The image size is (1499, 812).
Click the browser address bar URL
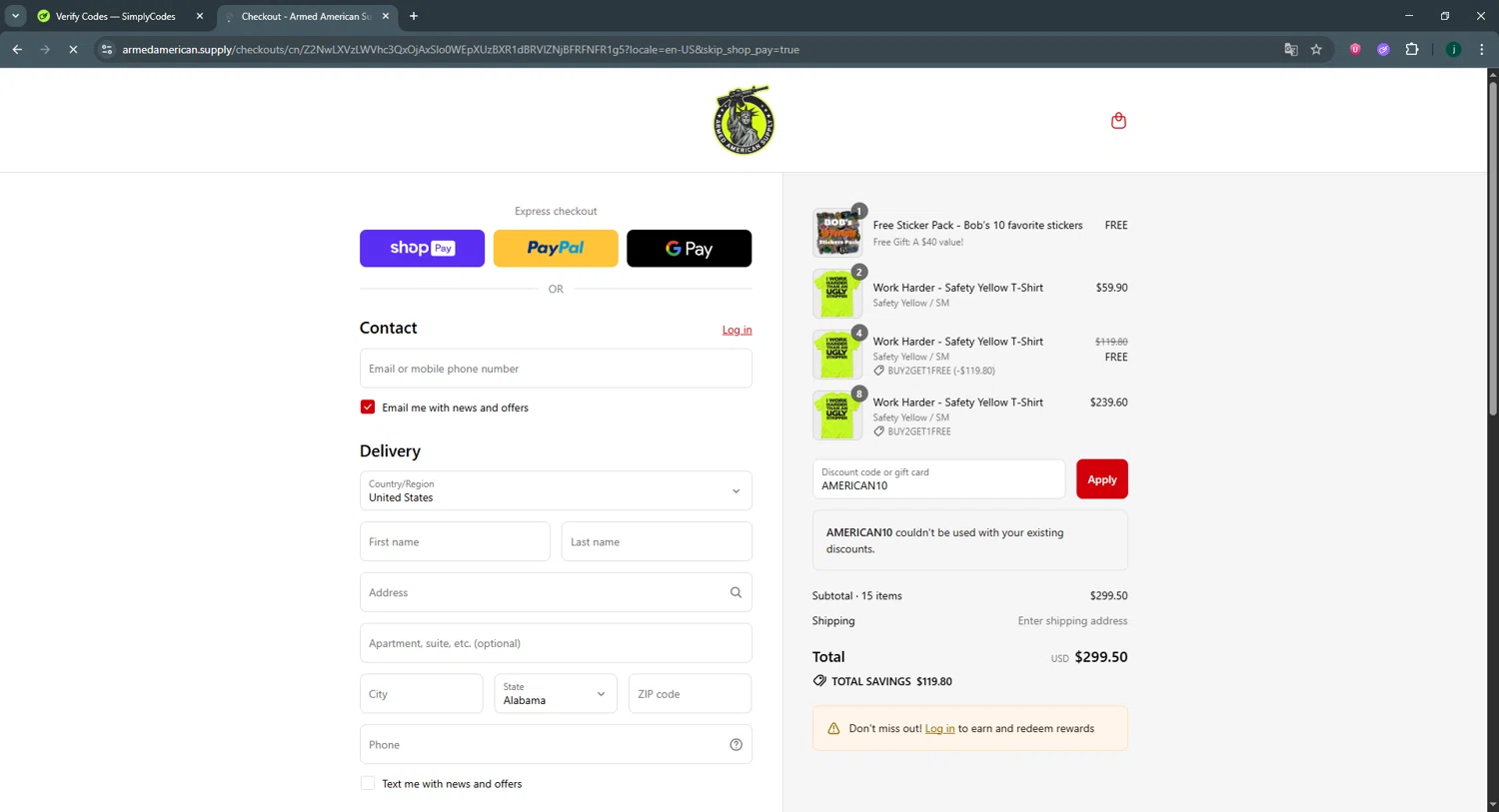[x=461, y=49]
